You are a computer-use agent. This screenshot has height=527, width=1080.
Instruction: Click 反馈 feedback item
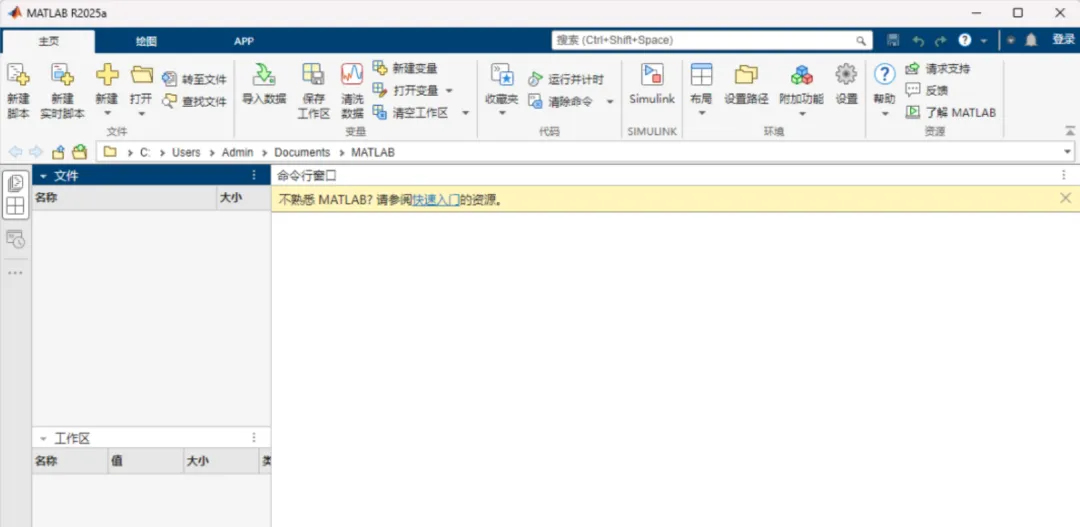coord(926,90)
